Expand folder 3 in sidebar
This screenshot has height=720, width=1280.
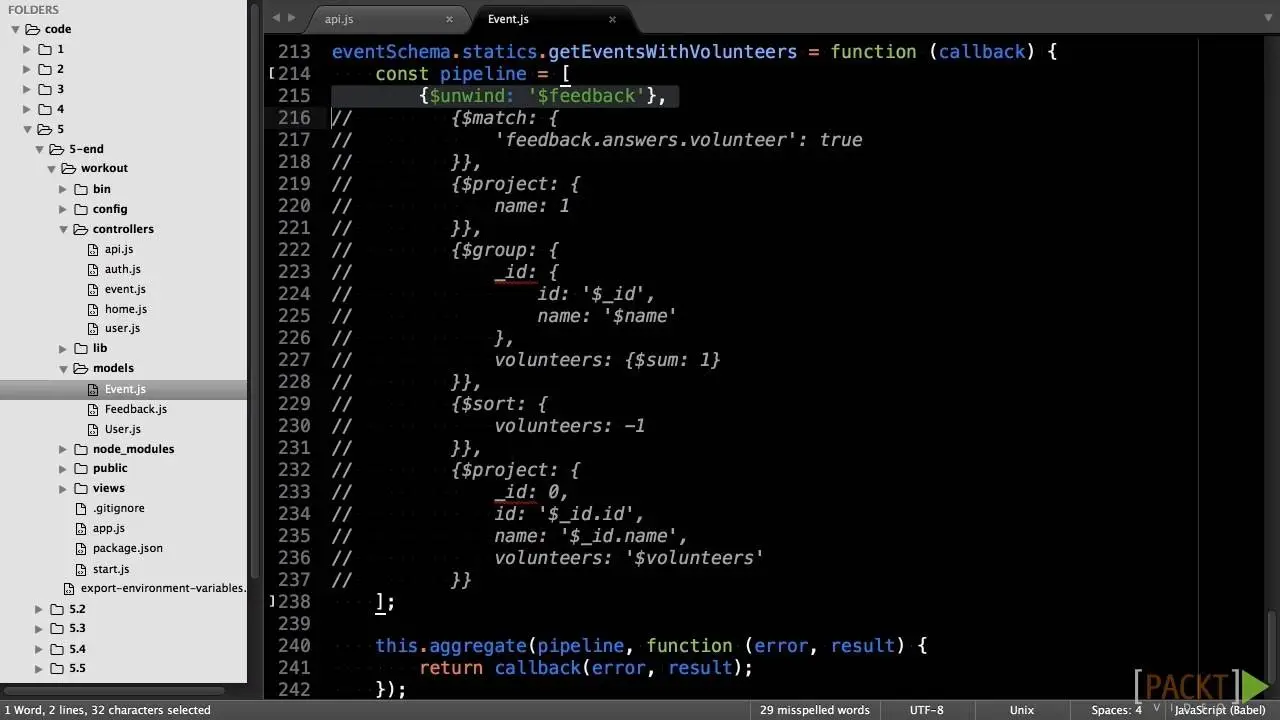[27, 89]
